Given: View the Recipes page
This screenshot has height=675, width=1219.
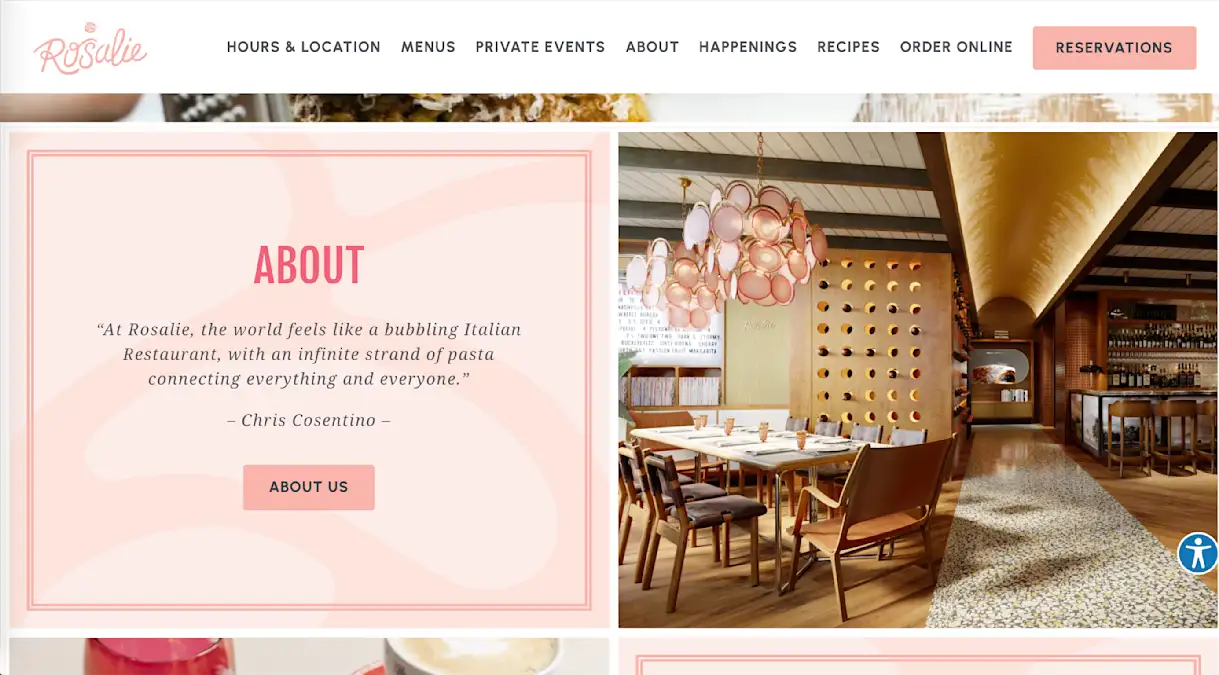Looking at the screenshot, I should point(848,47).
